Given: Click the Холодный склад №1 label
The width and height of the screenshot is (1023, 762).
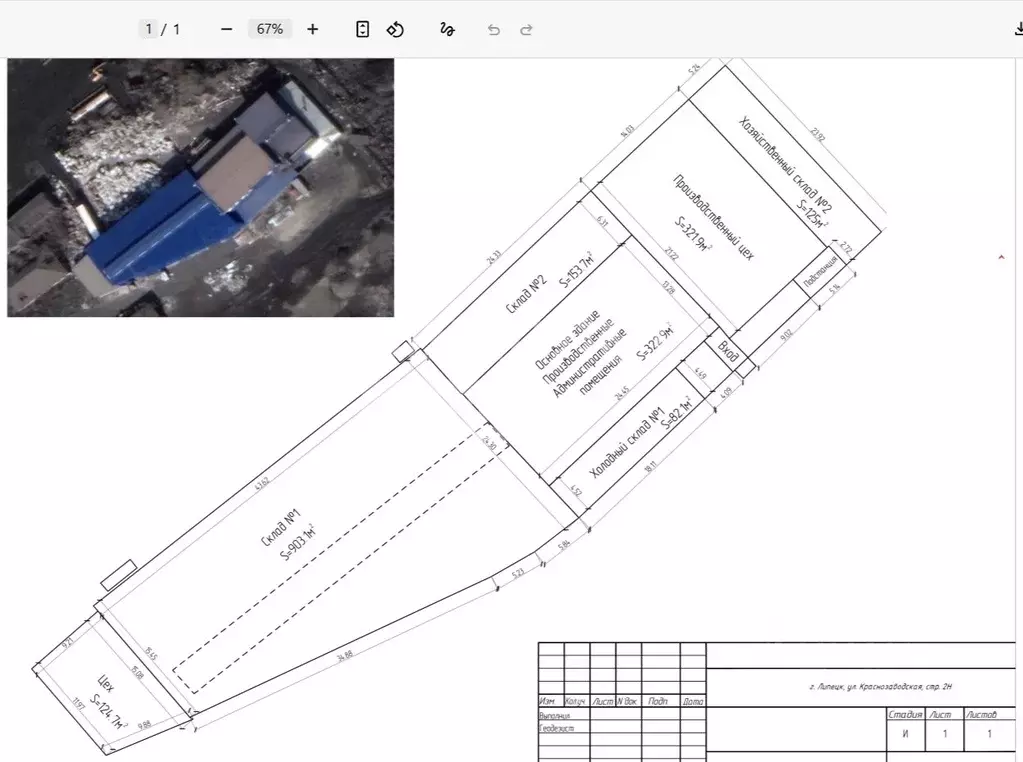Looking at the screenshot, I should tap(626, 442).
